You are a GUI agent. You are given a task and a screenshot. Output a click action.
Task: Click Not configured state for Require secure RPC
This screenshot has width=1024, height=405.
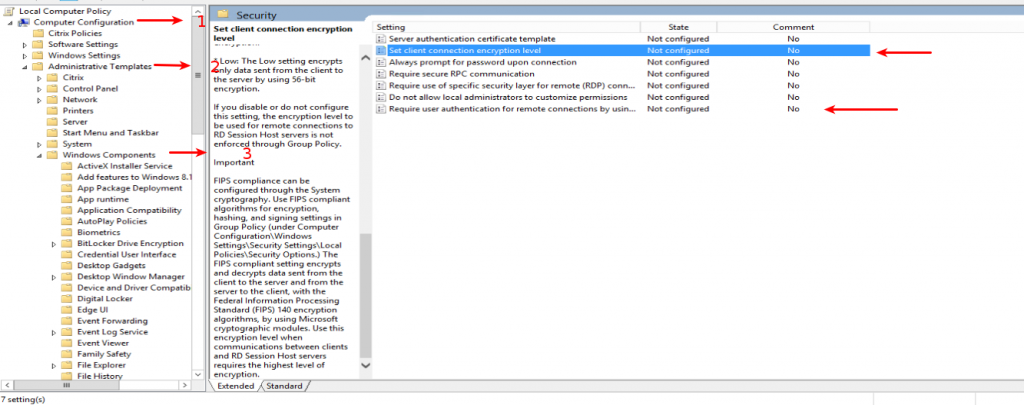[x=678, y=74]
